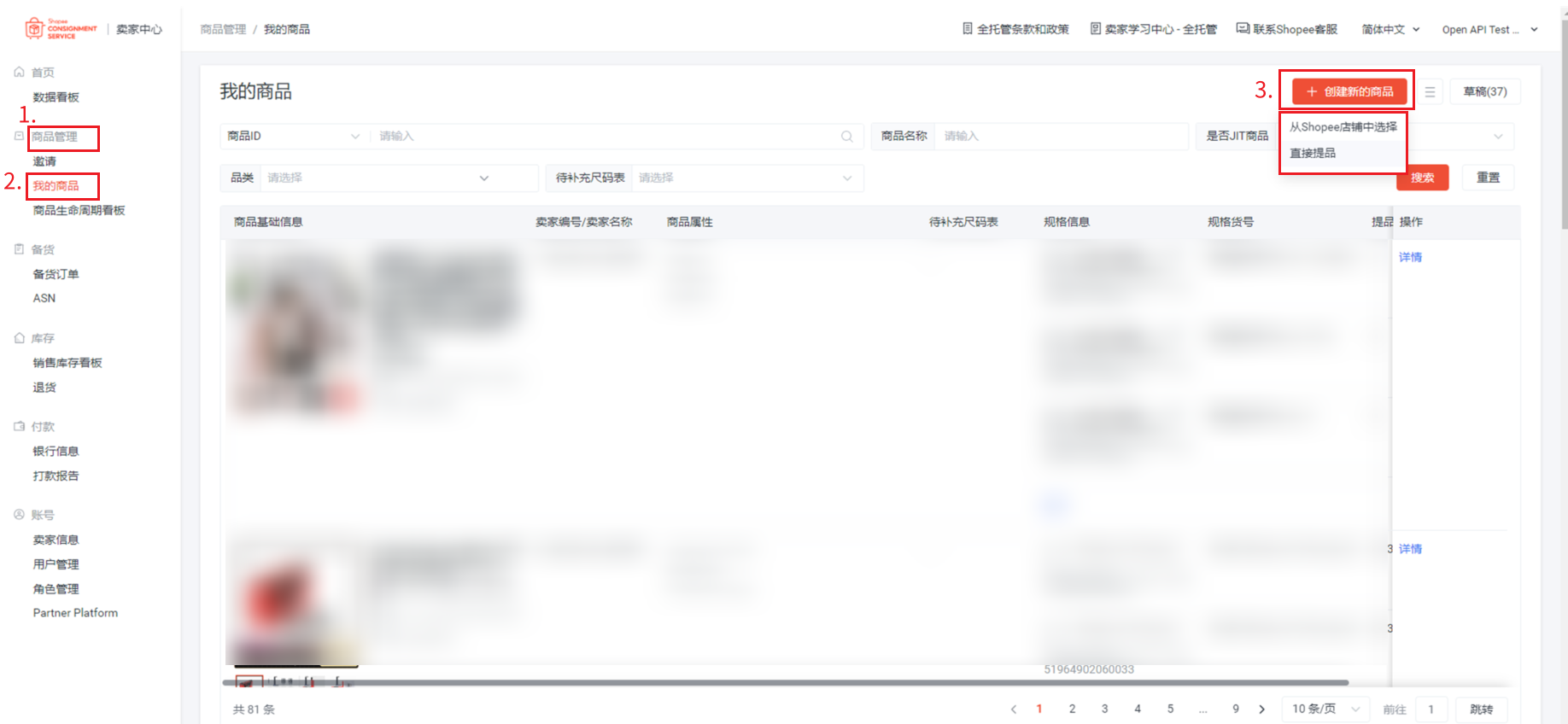Screen dimensions: 1568x724
Task: Open ASN in the sidebar
Action: click(44, 298)
